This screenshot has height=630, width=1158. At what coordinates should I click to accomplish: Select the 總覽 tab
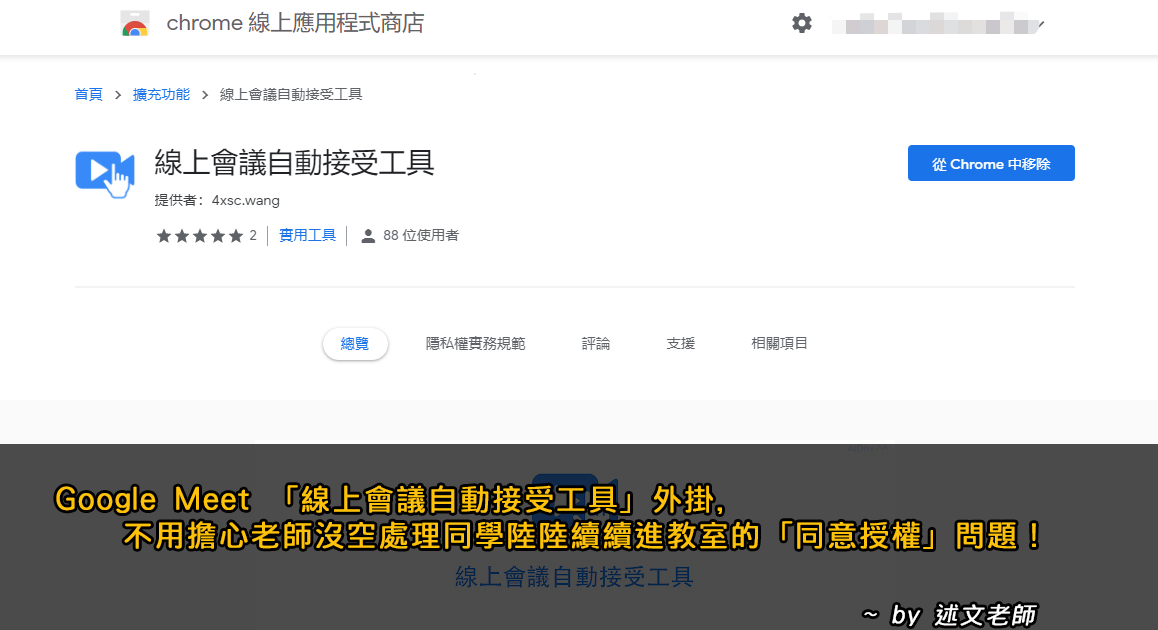click(x=355, y=343)
